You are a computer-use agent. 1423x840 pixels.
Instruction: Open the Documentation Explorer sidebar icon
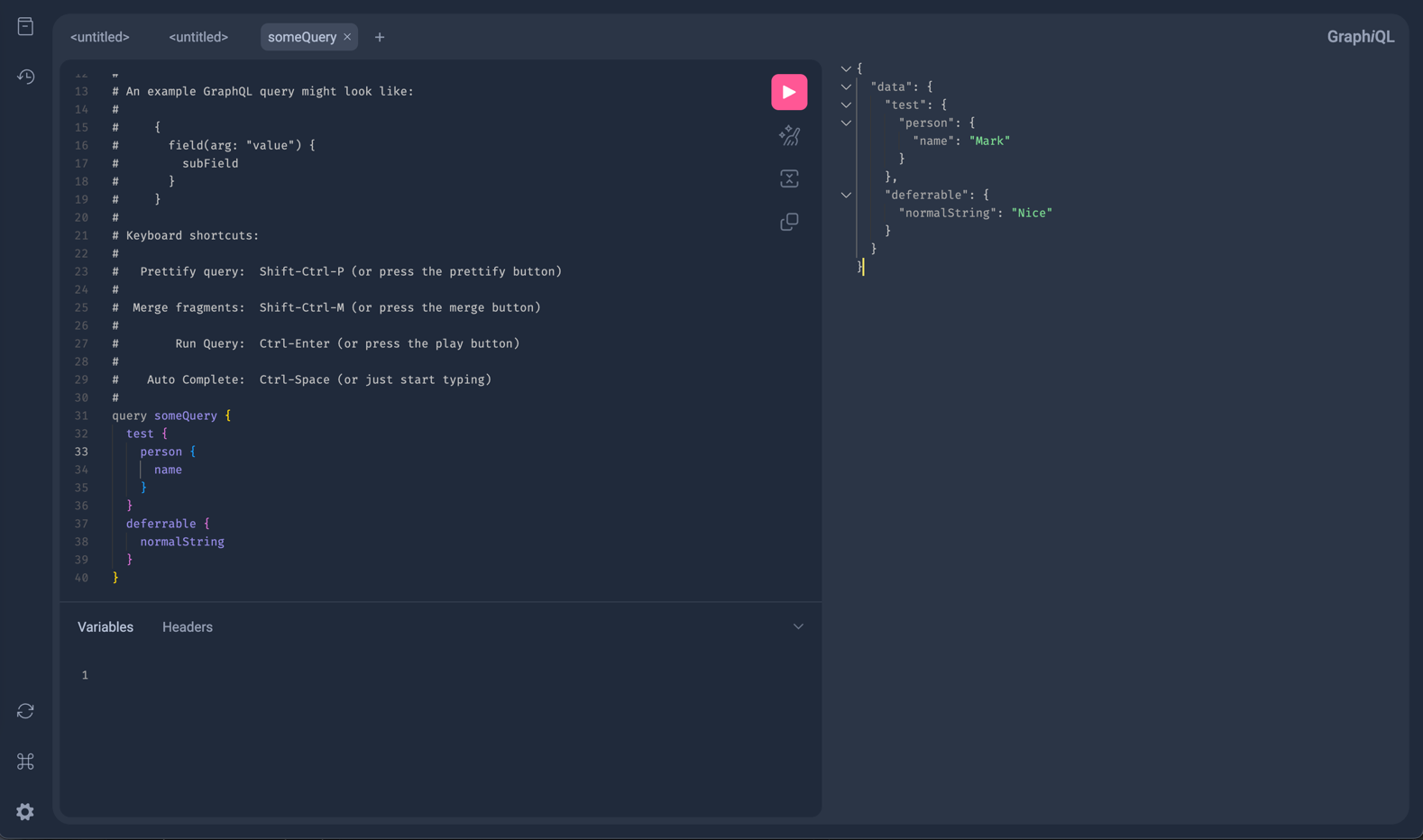[25, 26]
